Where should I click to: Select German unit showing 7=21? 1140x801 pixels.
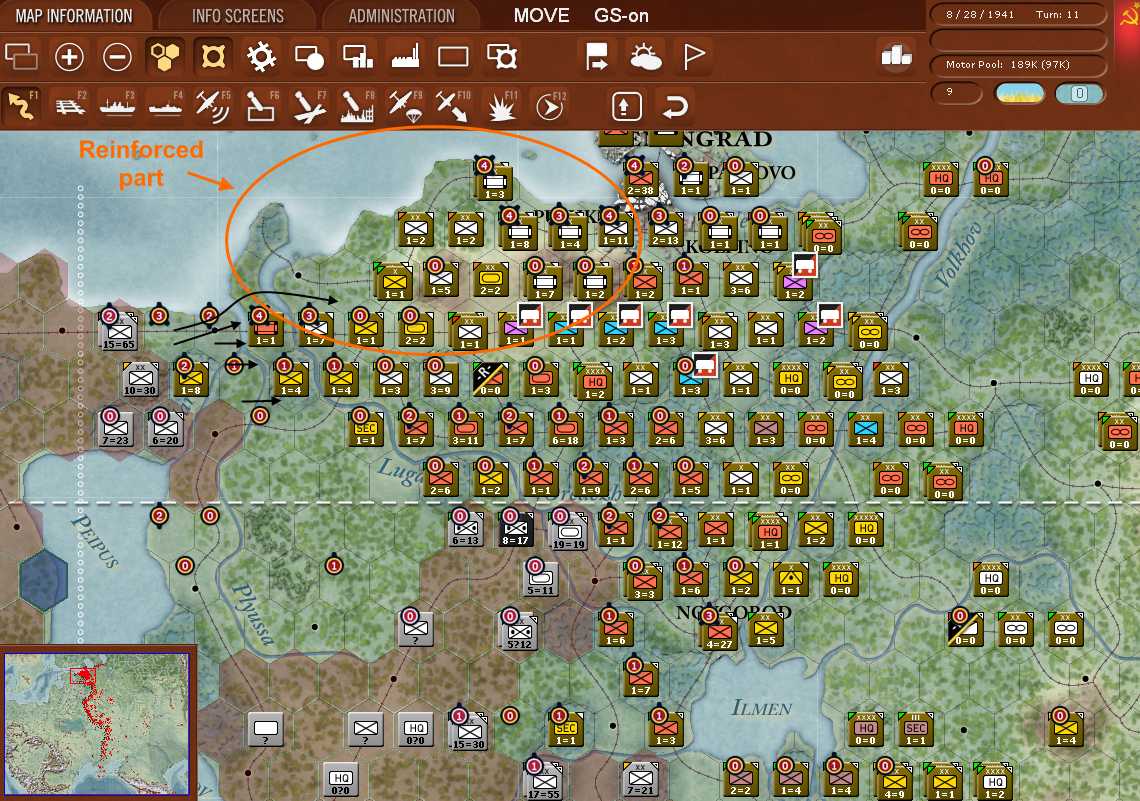[641, 779]
